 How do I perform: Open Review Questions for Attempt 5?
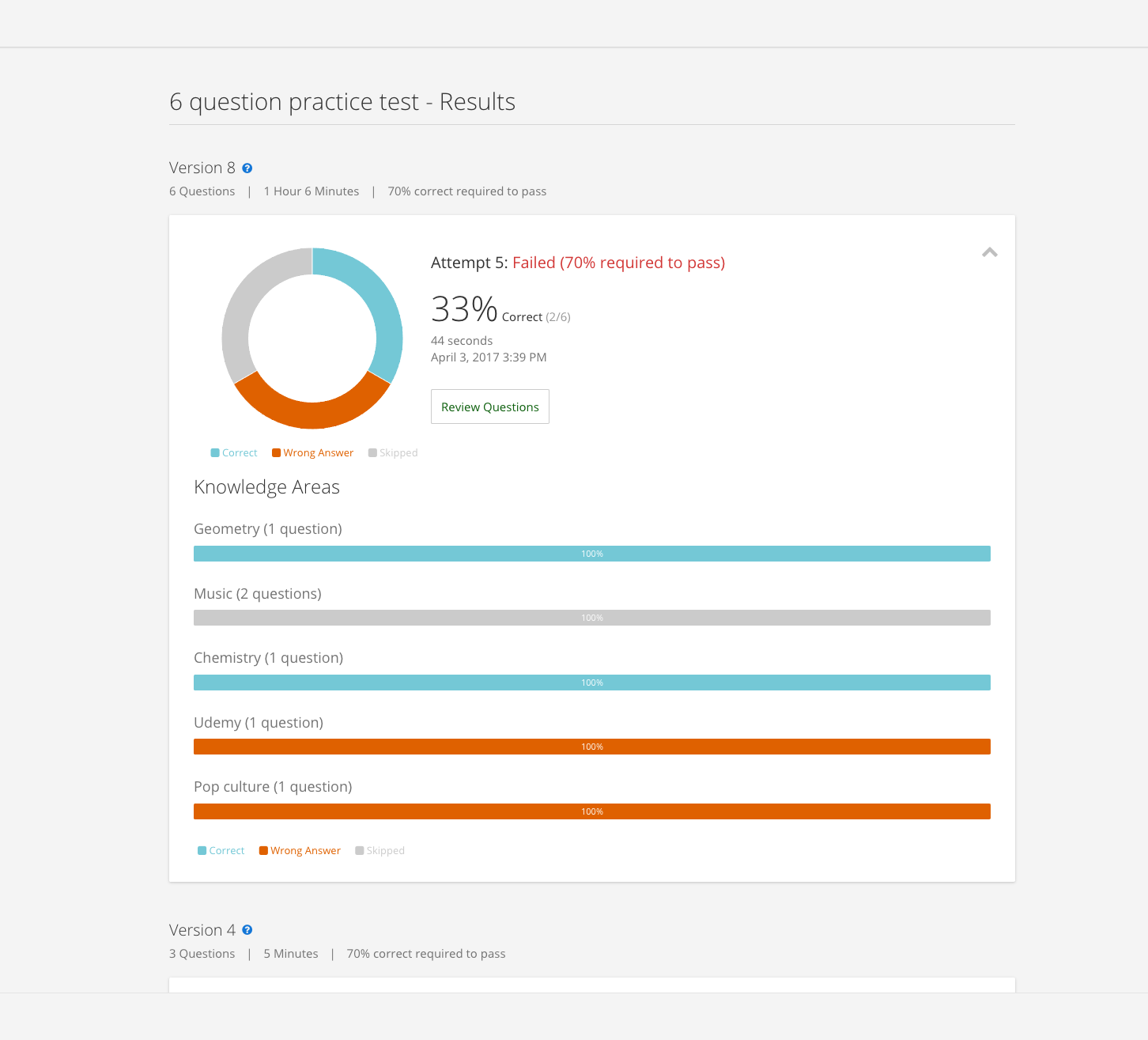click(490, 407)
